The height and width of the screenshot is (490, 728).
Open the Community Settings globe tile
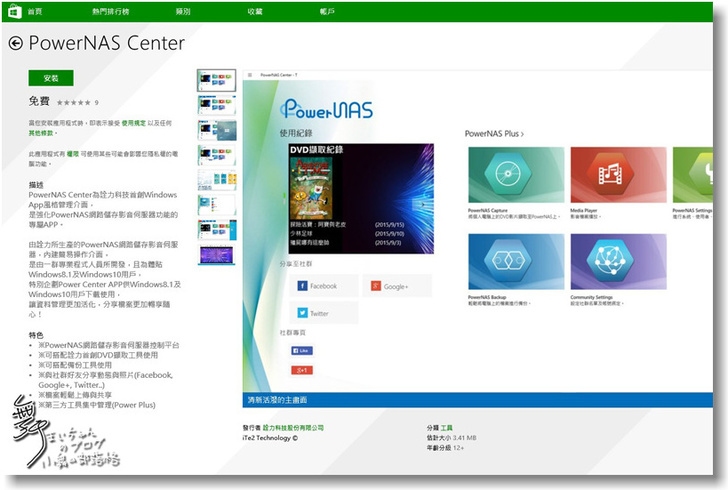coord(618,261)
